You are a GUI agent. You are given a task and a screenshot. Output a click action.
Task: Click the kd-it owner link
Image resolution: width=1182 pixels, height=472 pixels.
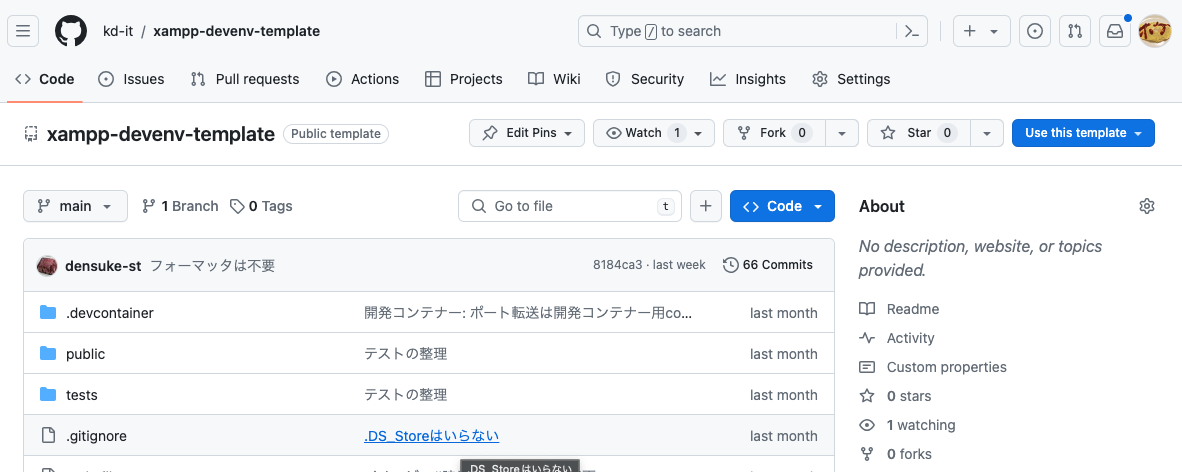pos(118,31)
